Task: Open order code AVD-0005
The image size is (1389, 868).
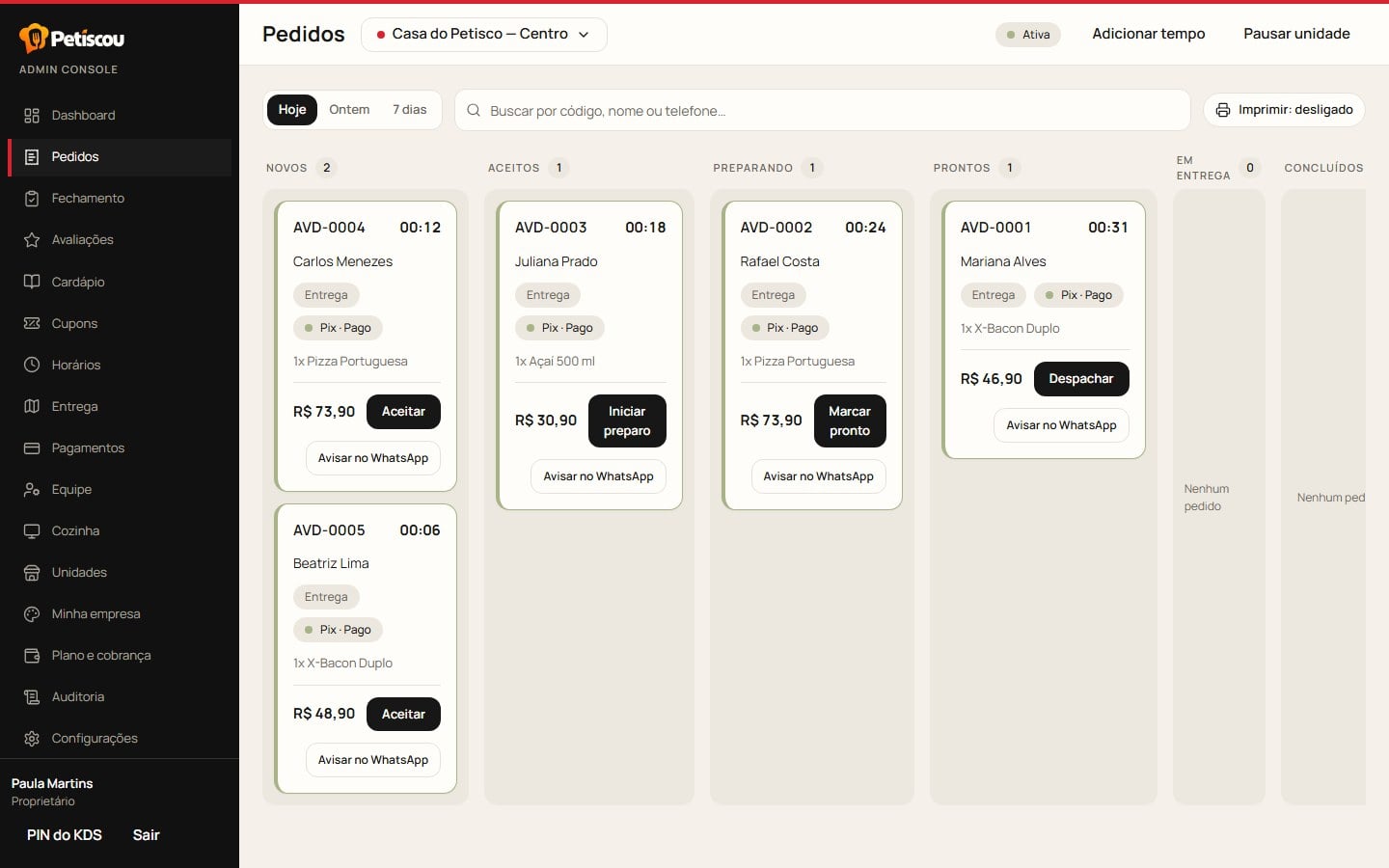Action: coord(329,530)
